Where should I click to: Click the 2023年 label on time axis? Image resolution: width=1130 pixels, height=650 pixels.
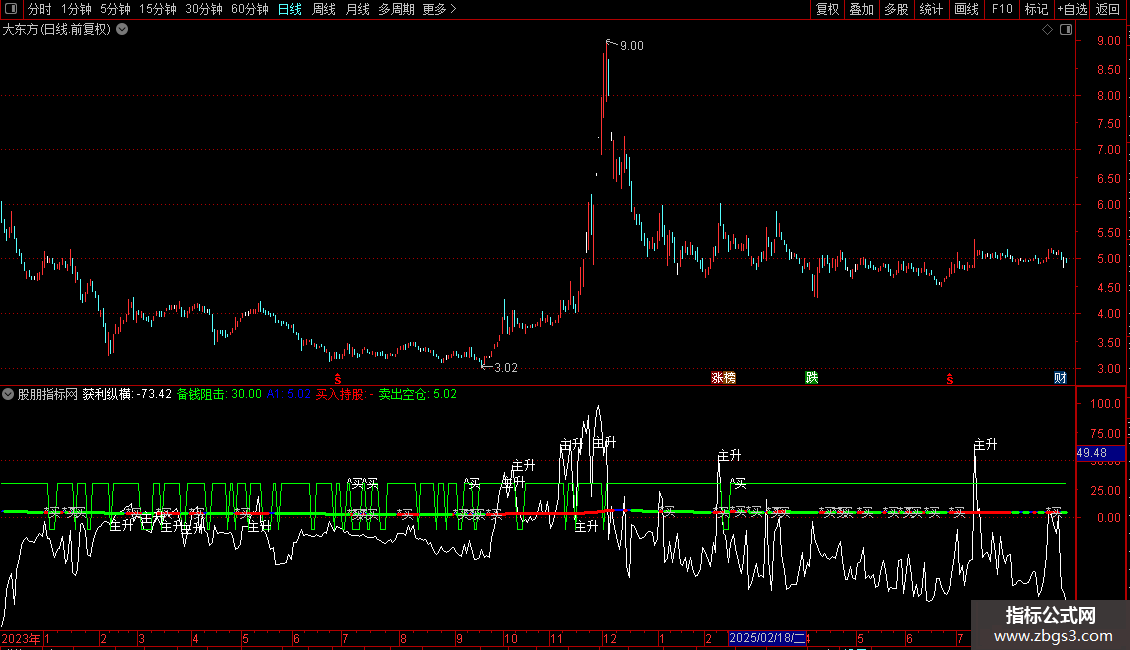(21, 638)
